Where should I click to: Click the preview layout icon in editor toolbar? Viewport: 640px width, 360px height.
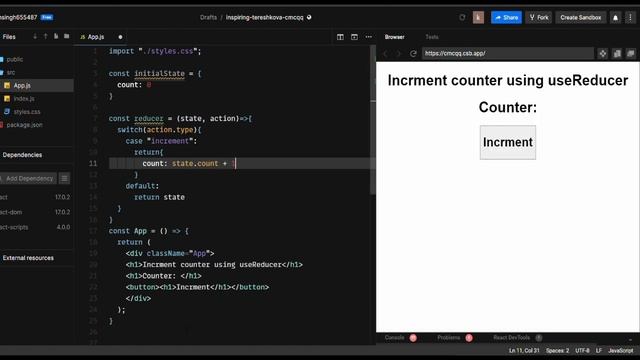click(x=354, y=37)
